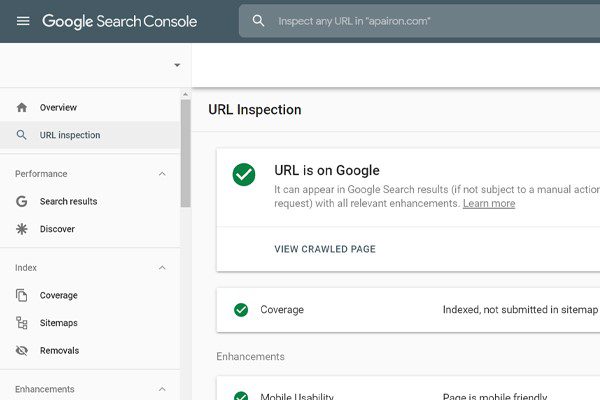Viewport: 600px width, 400px height.
Task: Click the Google G Search results icon
Action: 21,201
